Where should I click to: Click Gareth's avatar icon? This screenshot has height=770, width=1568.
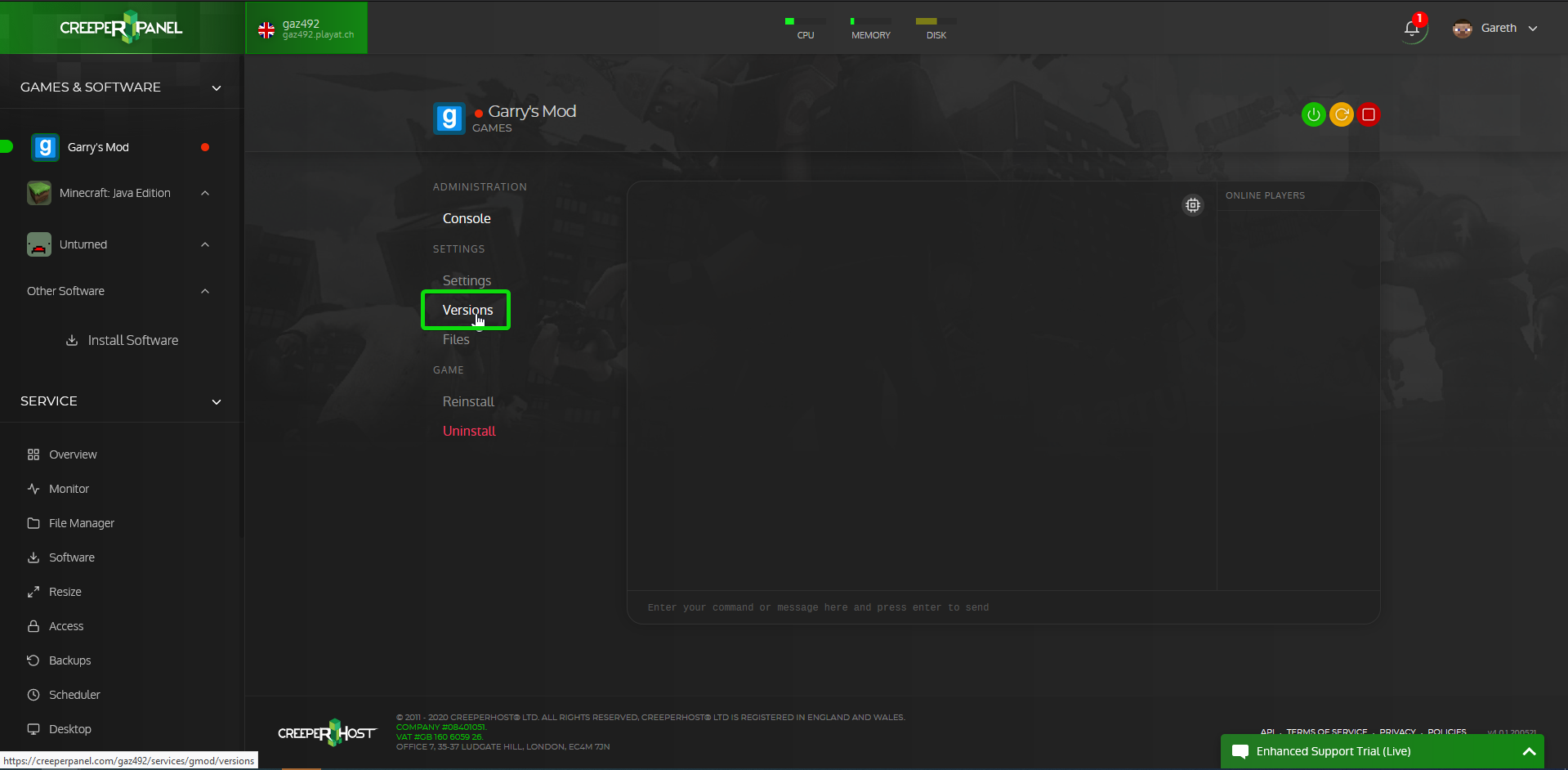click(x=1462, y=29)
